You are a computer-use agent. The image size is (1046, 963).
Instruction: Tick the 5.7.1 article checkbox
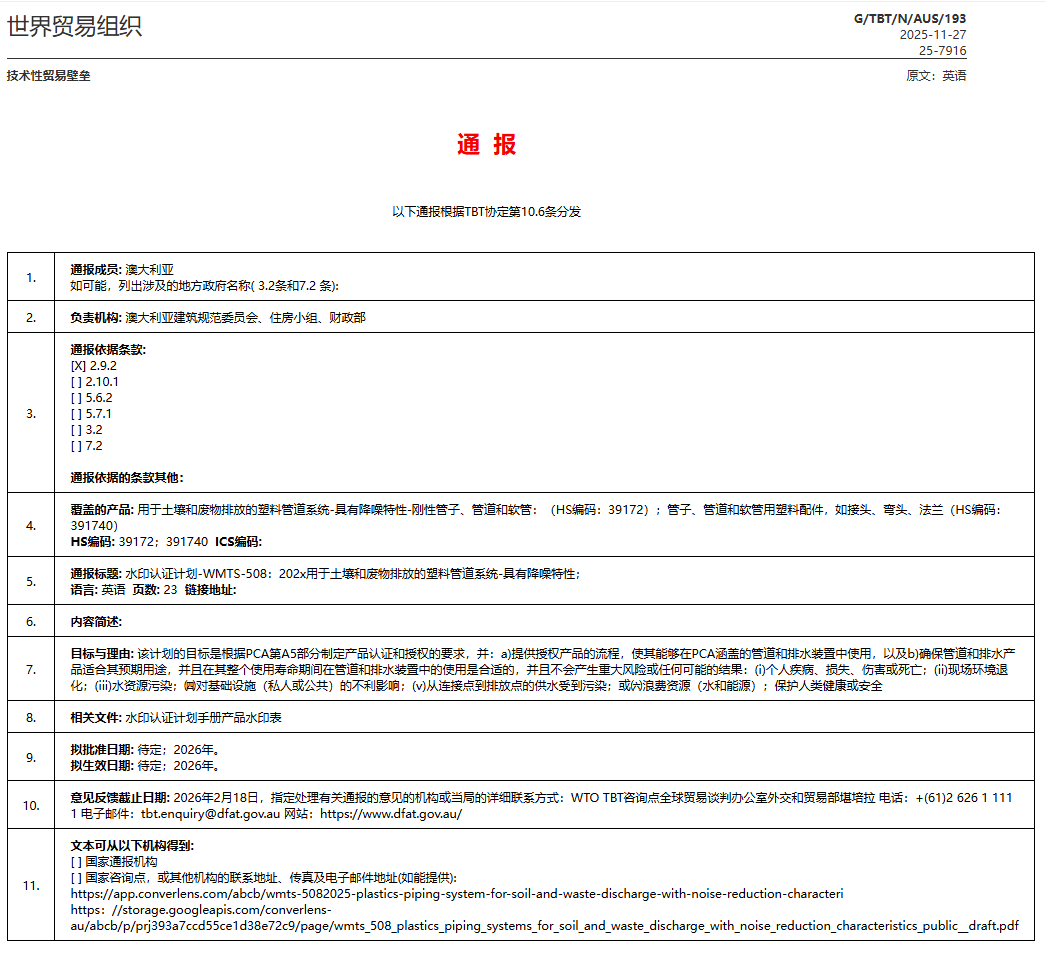click(78, 414)
